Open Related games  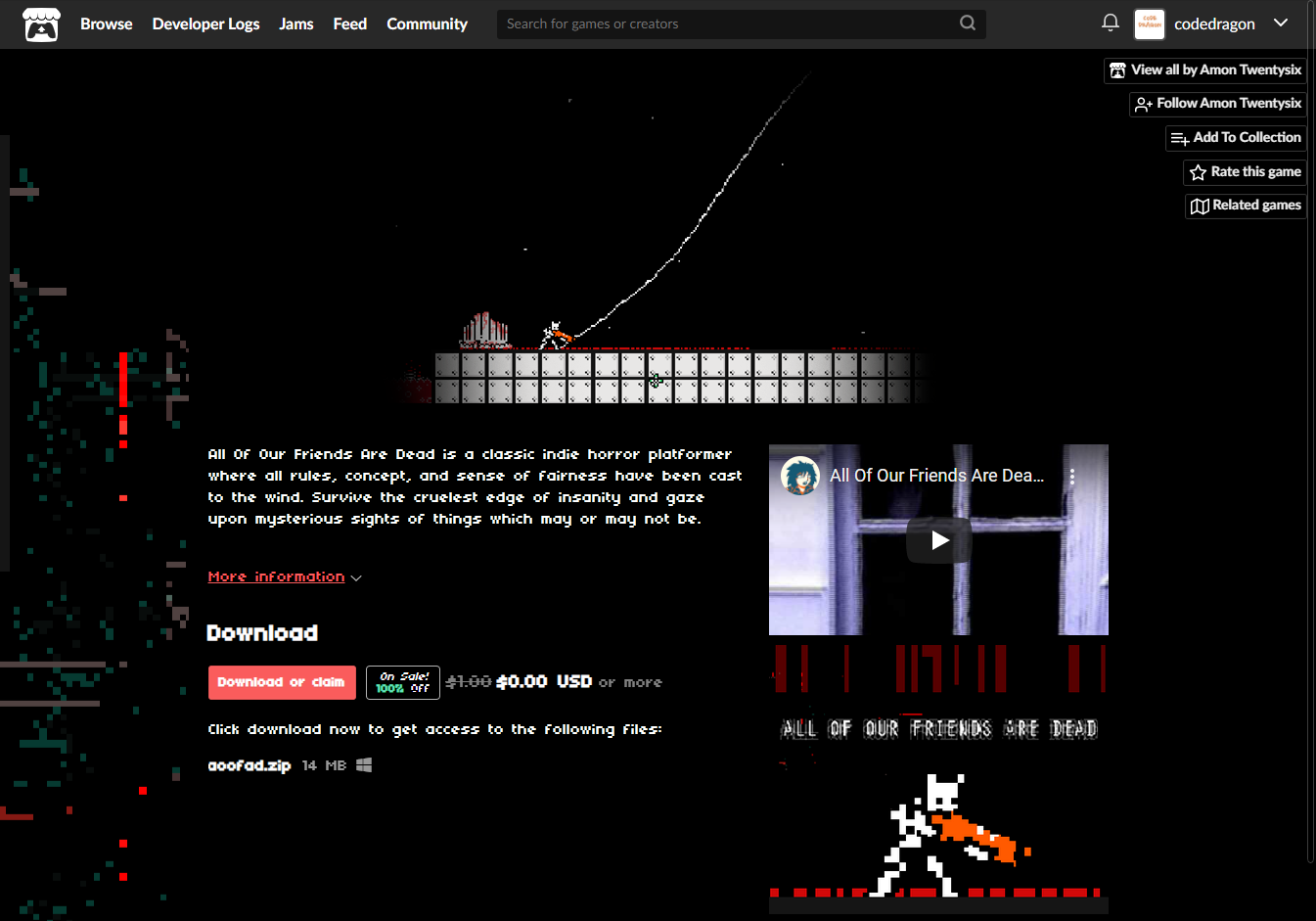[x=1246, y=206]
